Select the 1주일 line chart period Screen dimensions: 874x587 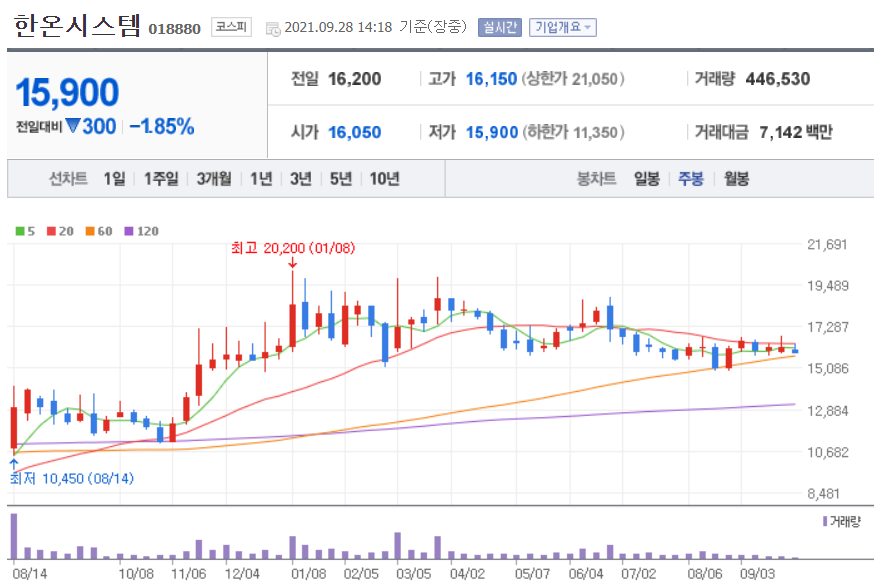click(x=161, y=179)
